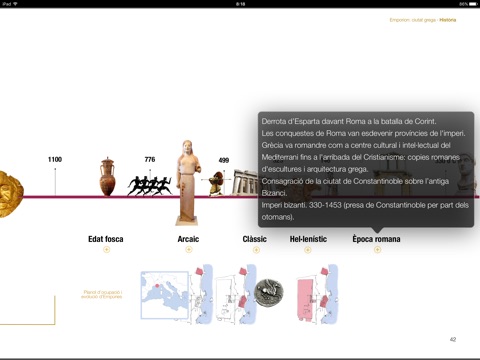Screen dimensions: 480x360
Task: Tap the Kore statue image
Action: [x=188, y=183]
